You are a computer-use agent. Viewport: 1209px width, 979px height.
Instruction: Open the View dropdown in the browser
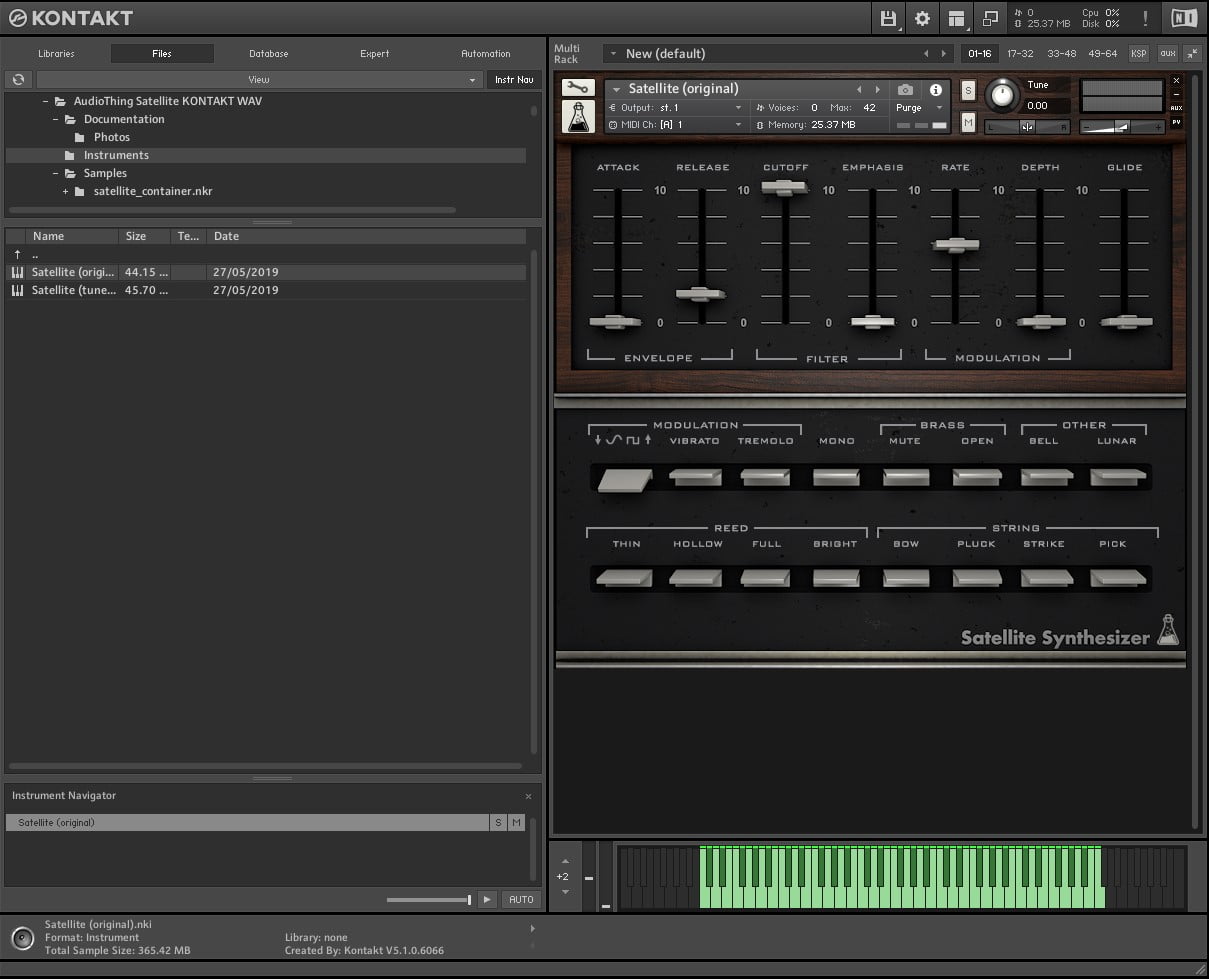259,79
